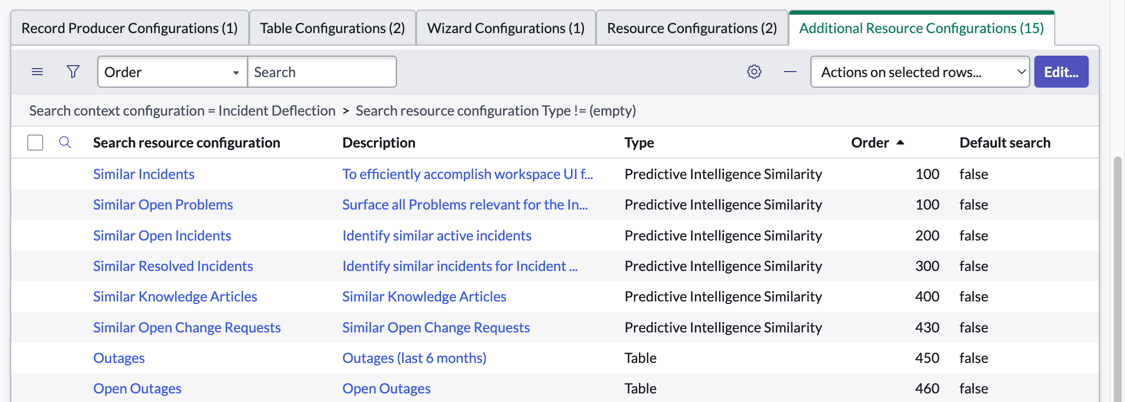Viewport: 1125px width, 402px height.
Task: Click breadcrumb 'Search context configuration = Incident Deflection'
Action: [x=182, y=111]
